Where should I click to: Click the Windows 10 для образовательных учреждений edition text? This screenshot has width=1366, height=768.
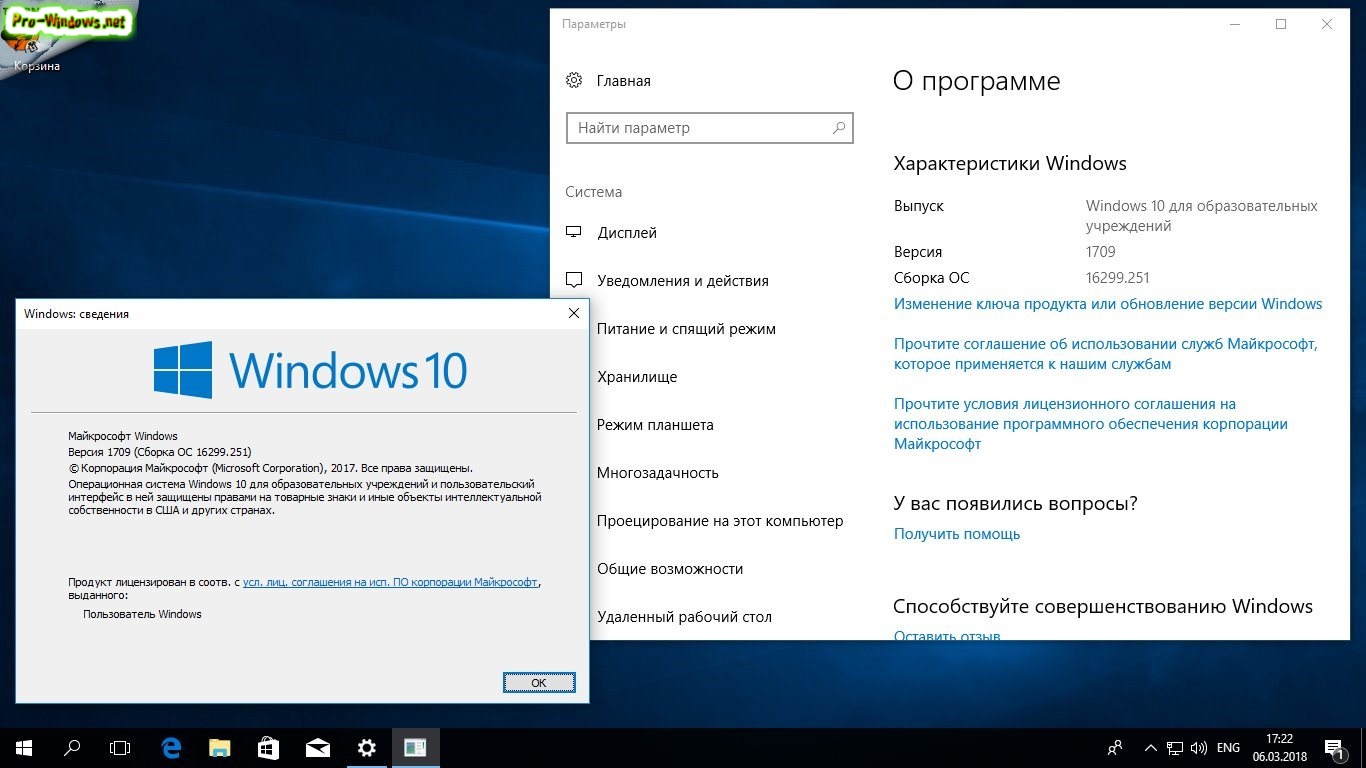pos(1202,216)
